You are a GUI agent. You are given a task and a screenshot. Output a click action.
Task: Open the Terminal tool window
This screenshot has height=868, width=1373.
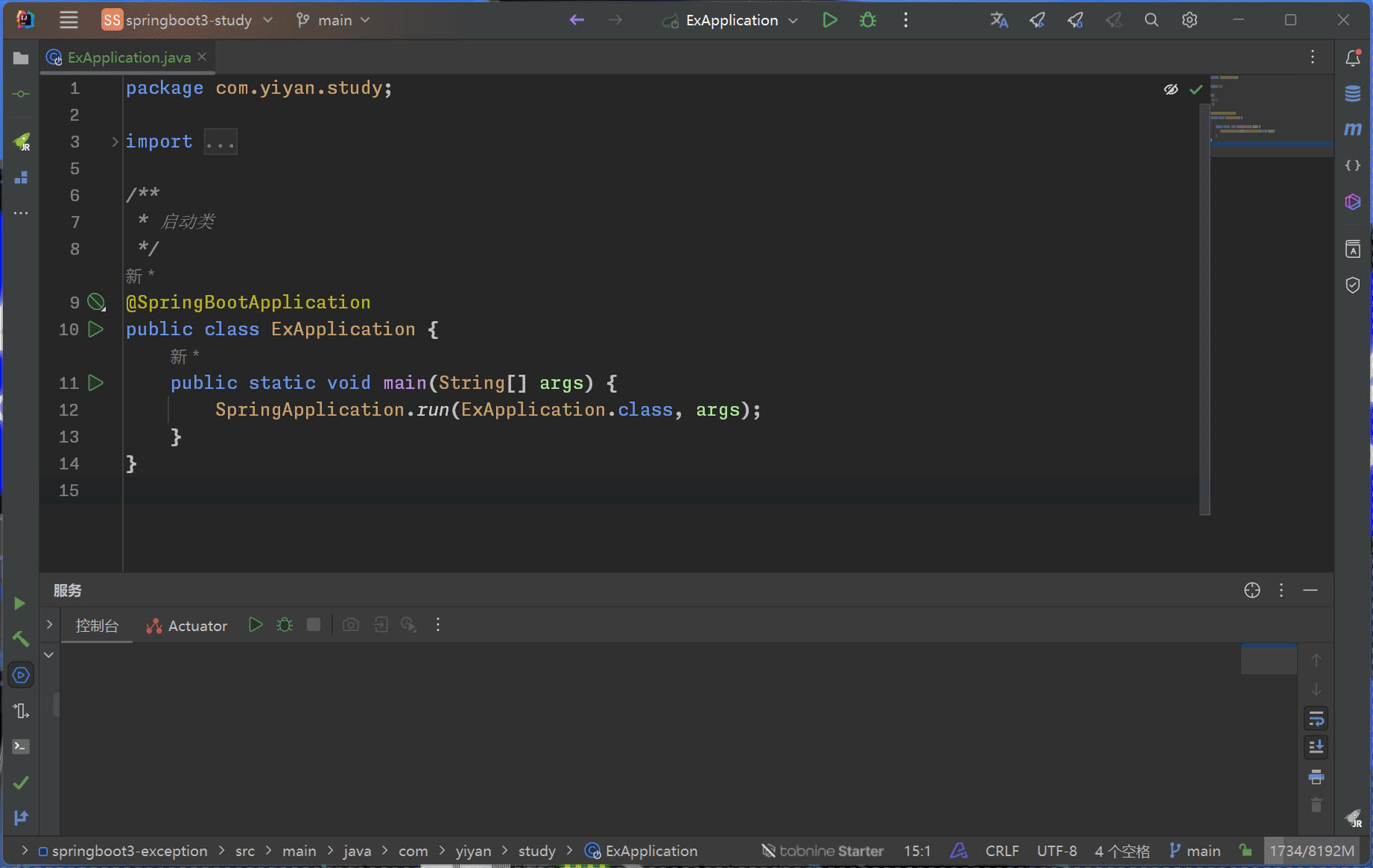(x=21, y=747)
